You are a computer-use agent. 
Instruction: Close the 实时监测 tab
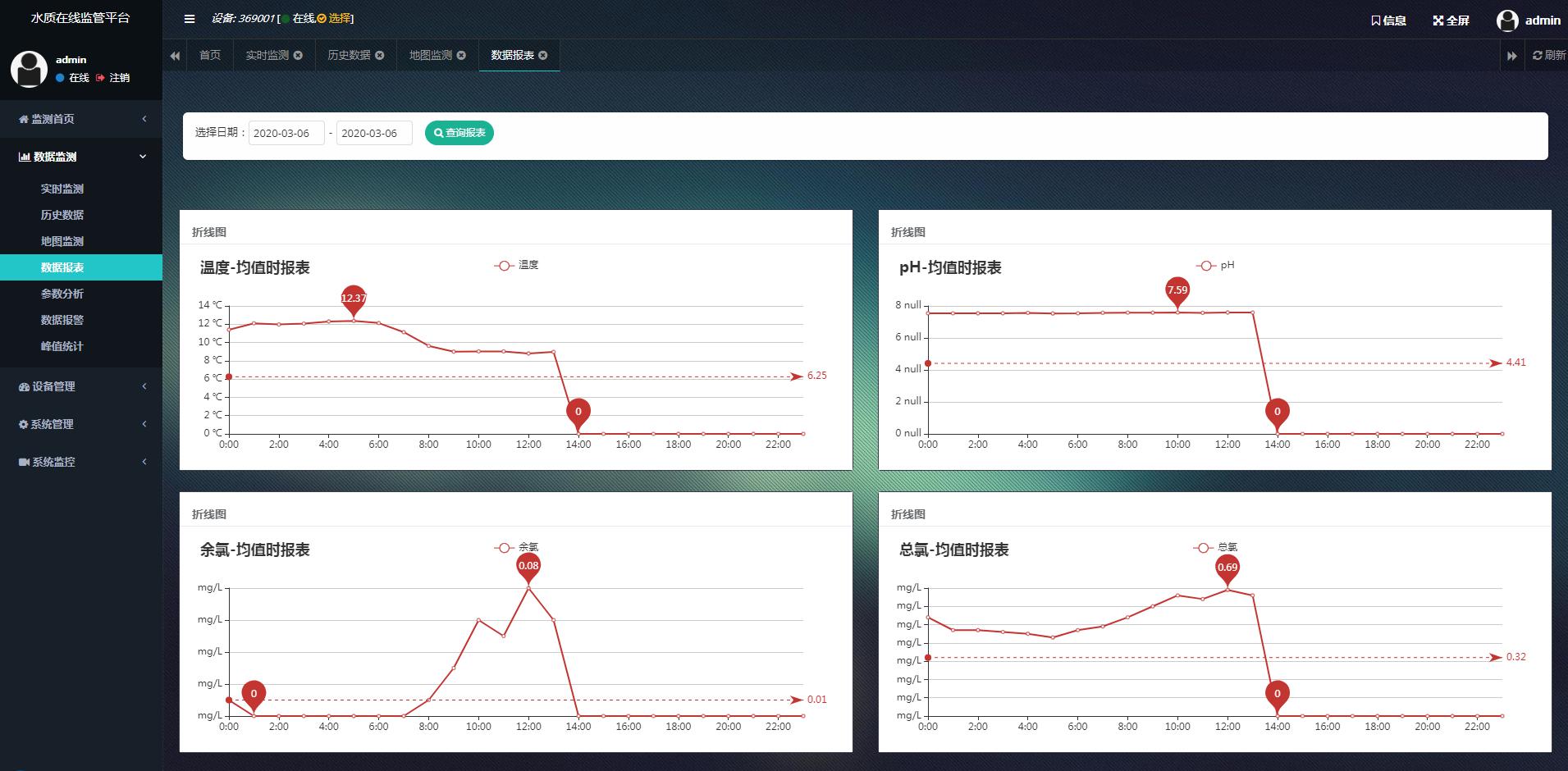tap(298, 56)
